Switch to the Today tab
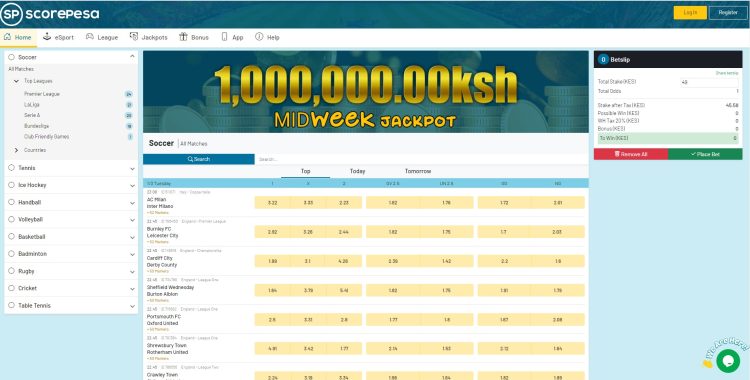Image resolution: width=750 pixels, height=380 pixels. tap(357, 171)
